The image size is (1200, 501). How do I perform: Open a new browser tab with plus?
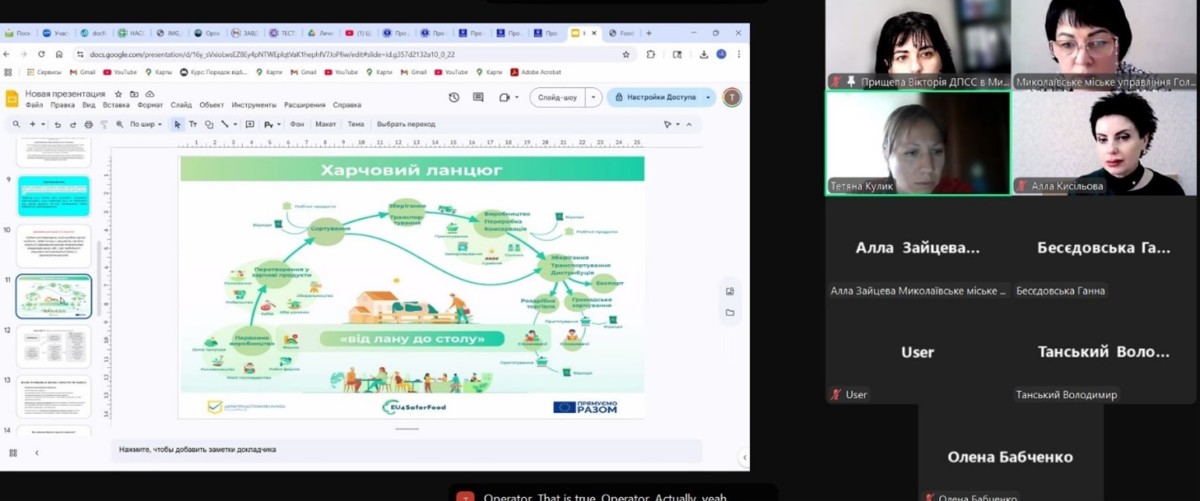point(649,33)
